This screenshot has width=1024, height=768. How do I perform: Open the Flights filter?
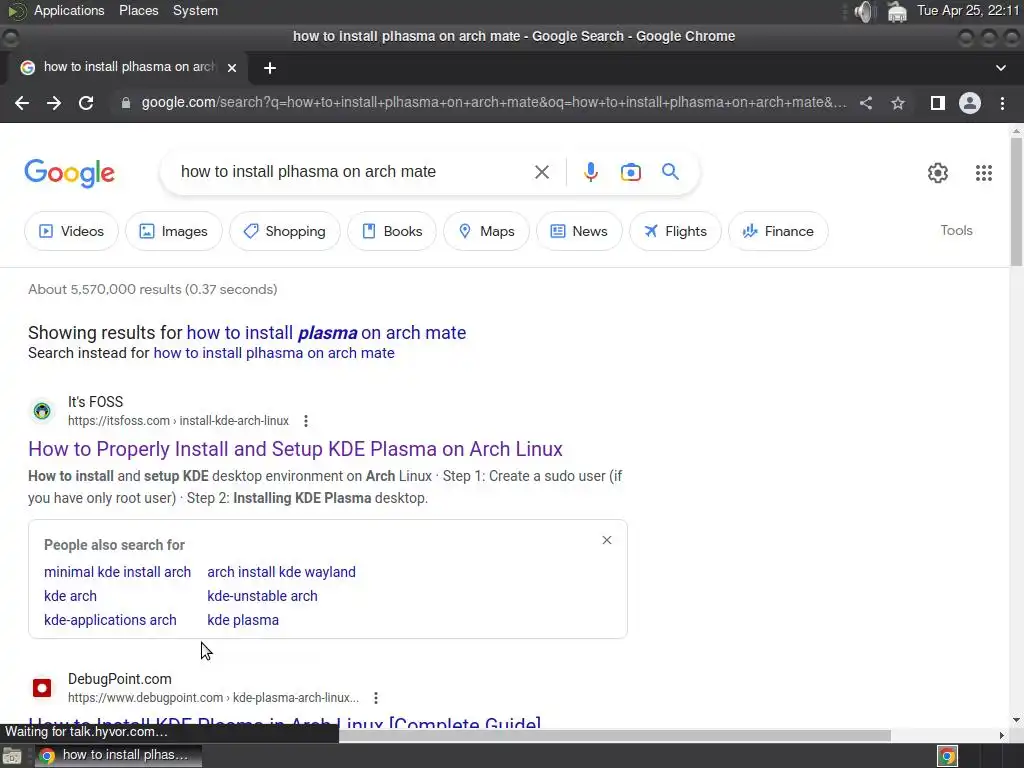click(x=675, y=231)
